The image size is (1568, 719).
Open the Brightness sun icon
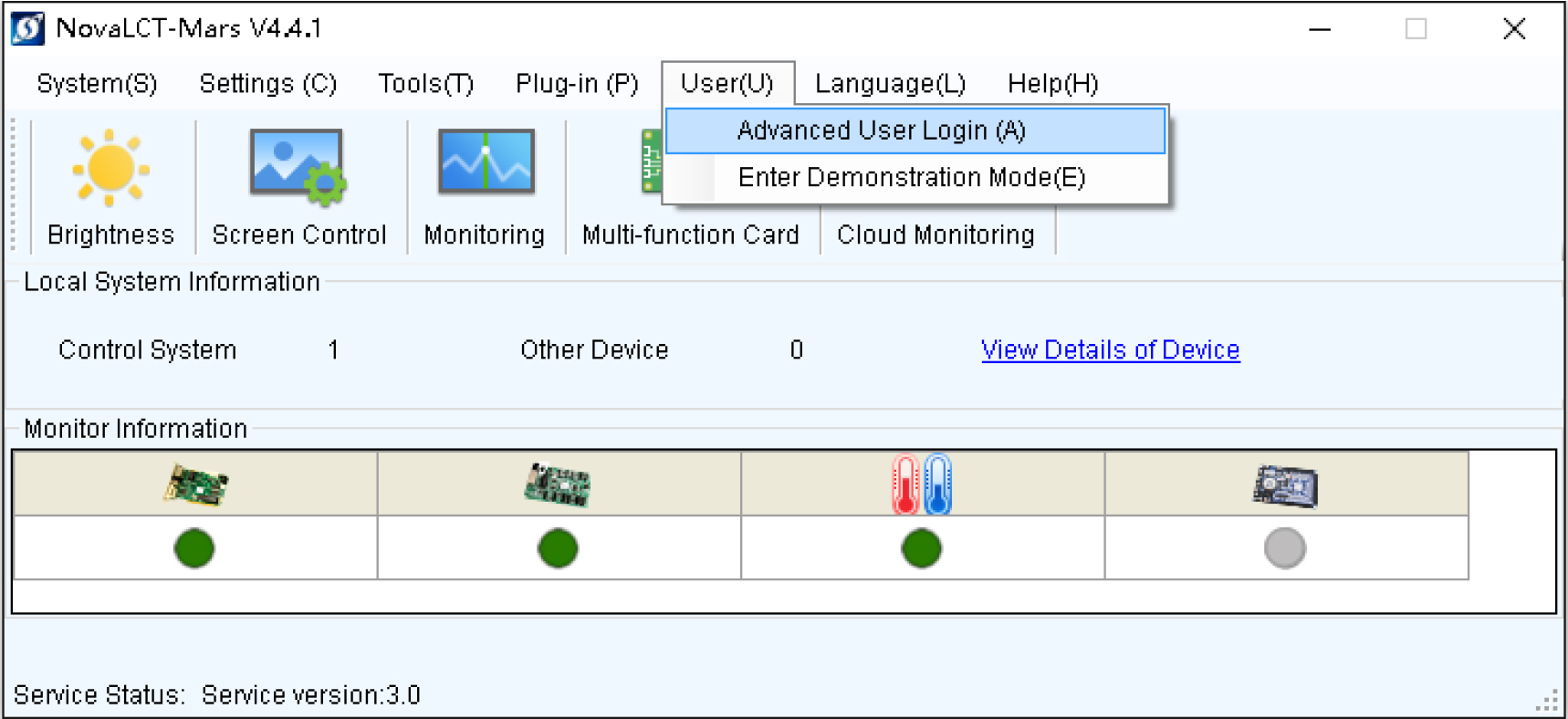110,168
